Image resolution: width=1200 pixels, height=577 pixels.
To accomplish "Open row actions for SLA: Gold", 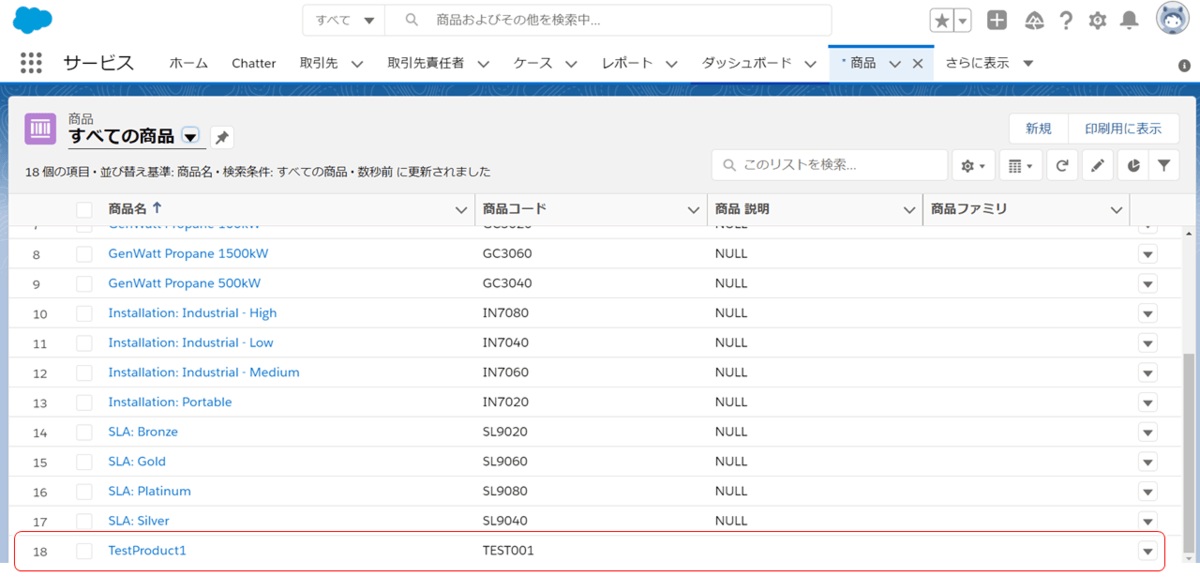I will pyautogui.click(x=1147, y=462).
